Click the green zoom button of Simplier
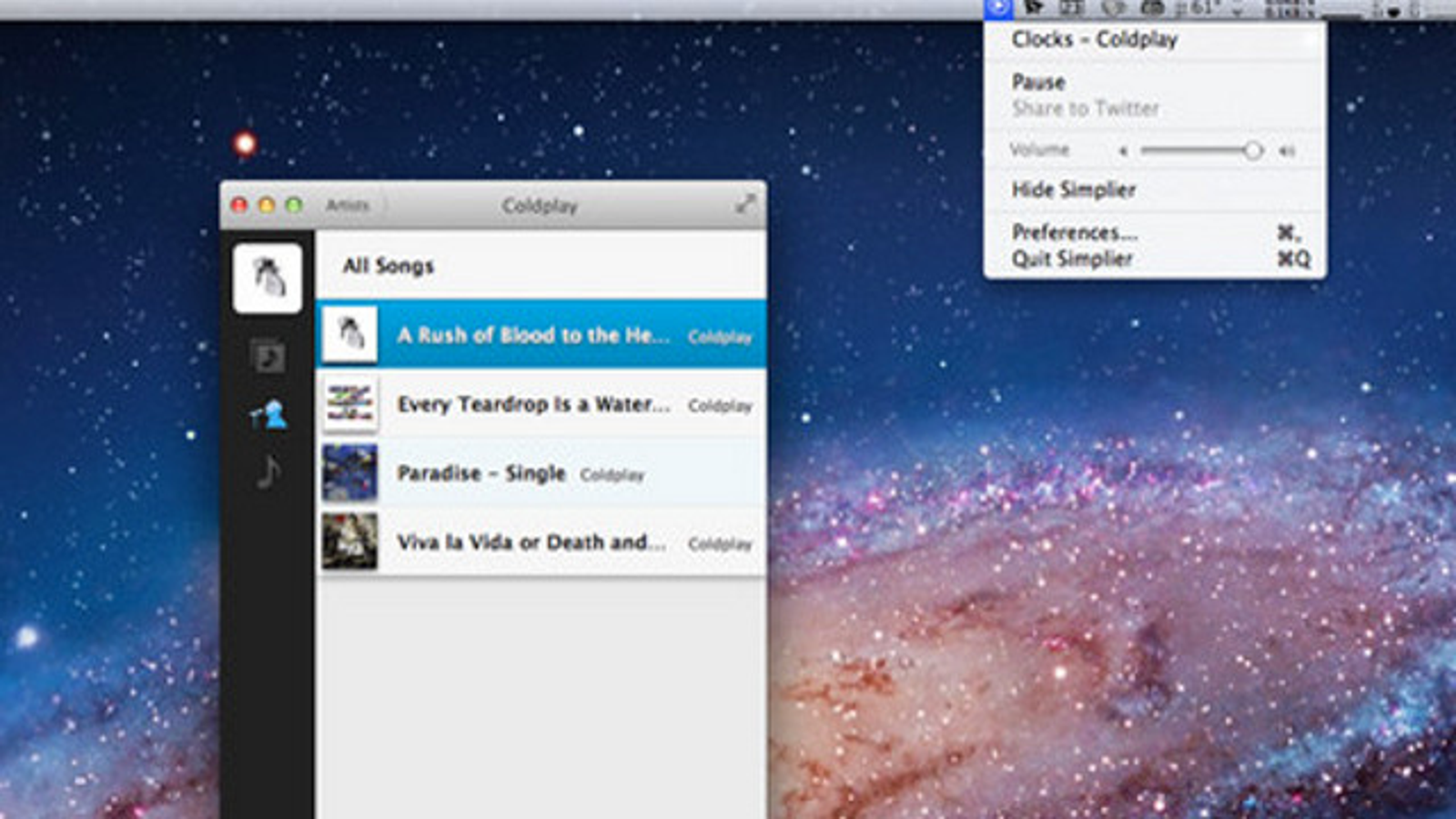Image resolution: width=1456 pixels, height=819 pixels. 294,205
